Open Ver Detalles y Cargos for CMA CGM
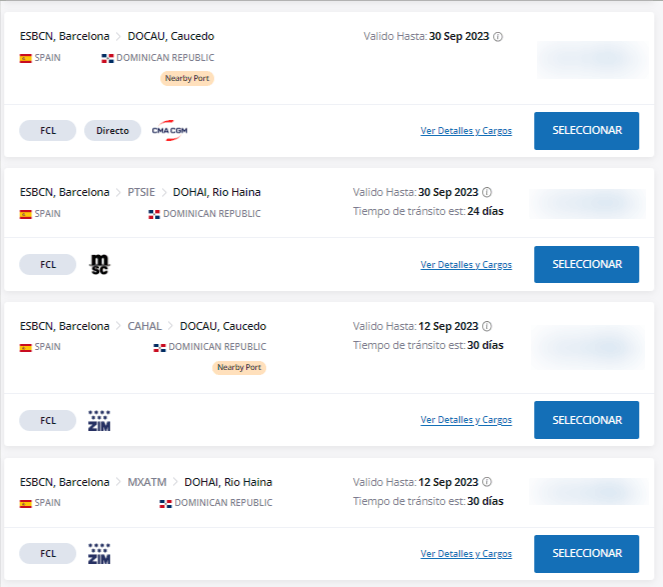This screenshot has height=587, width=663. click(466, 131)
